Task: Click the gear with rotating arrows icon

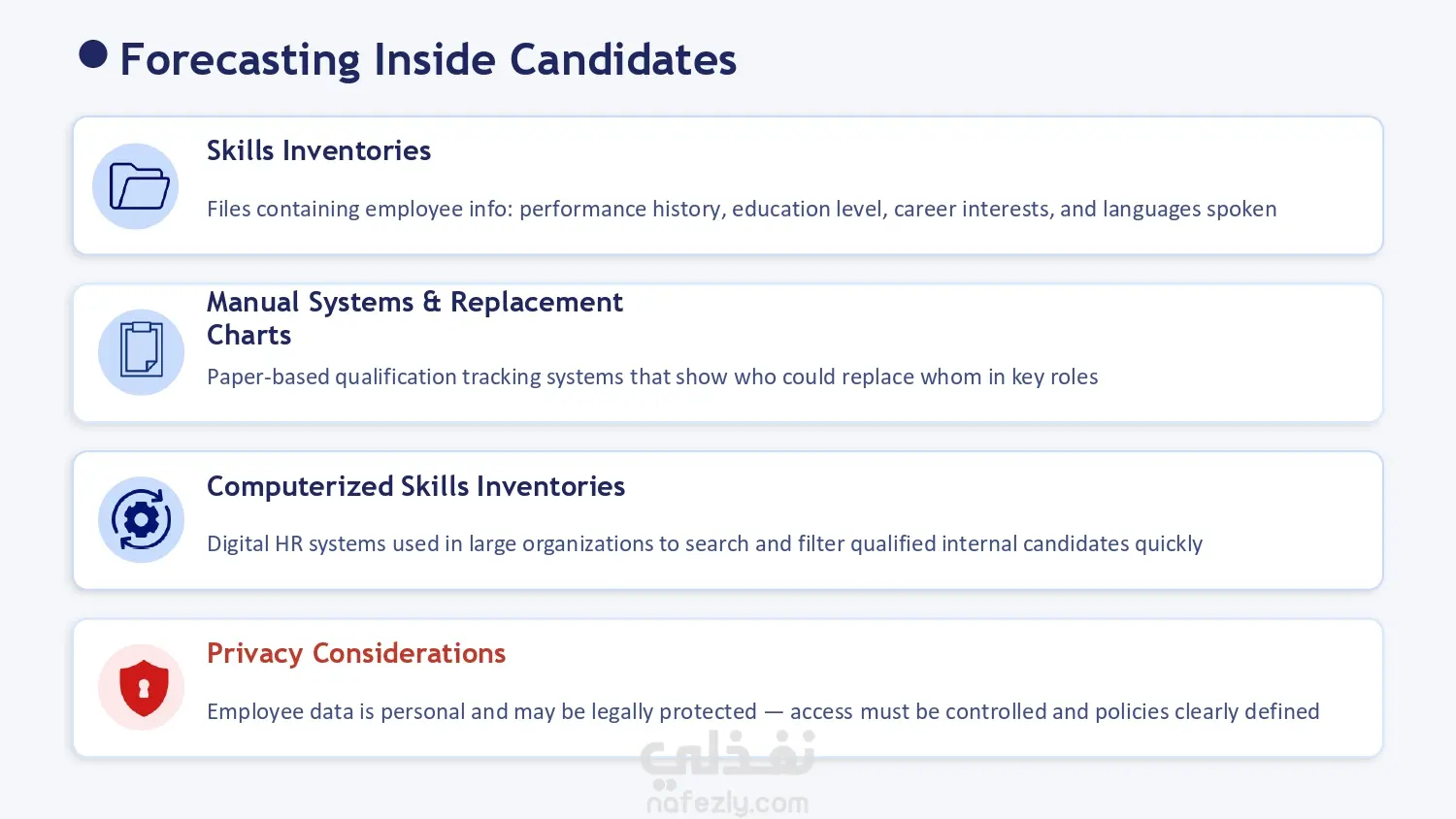Action: click(142, 520)
